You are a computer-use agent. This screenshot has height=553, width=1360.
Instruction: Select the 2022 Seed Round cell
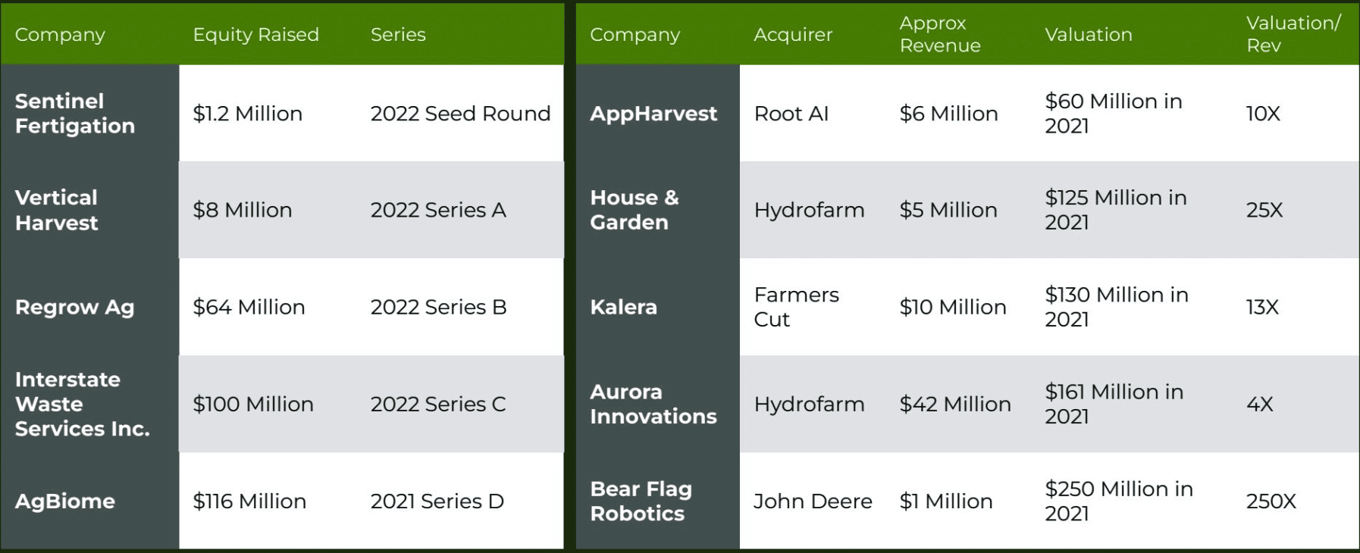461,113
